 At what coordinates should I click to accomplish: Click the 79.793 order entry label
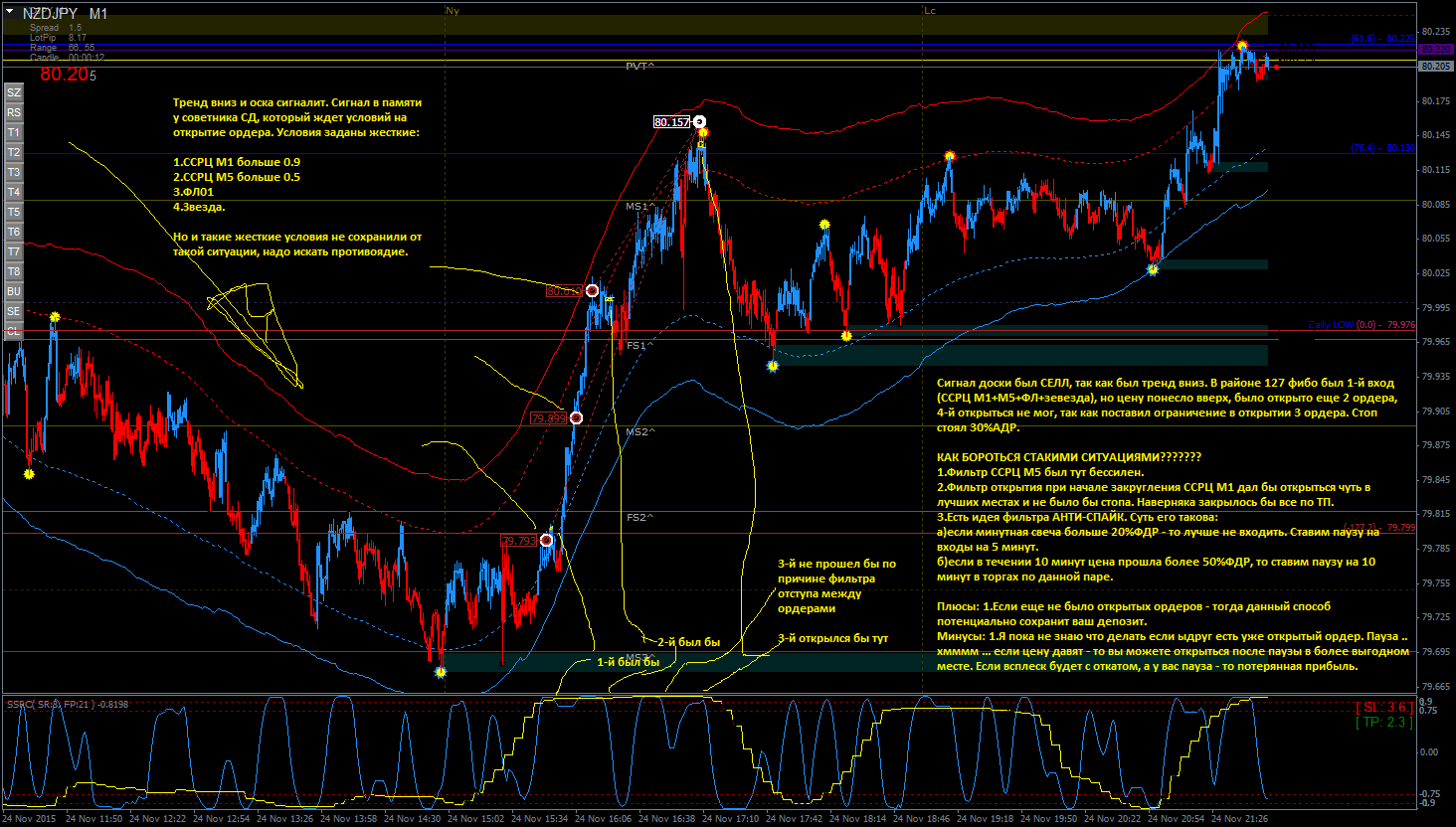coord(519,541)
